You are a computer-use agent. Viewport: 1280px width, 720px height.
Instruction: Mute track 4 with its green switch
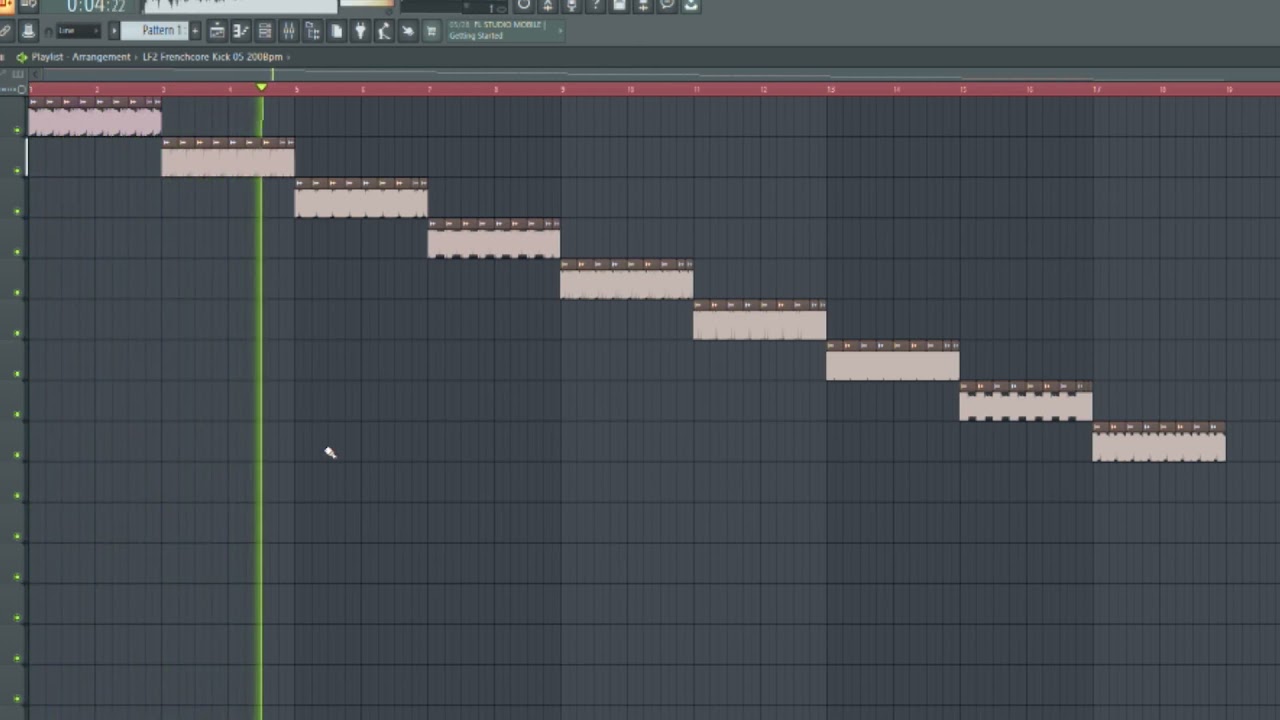coord(17,251)
